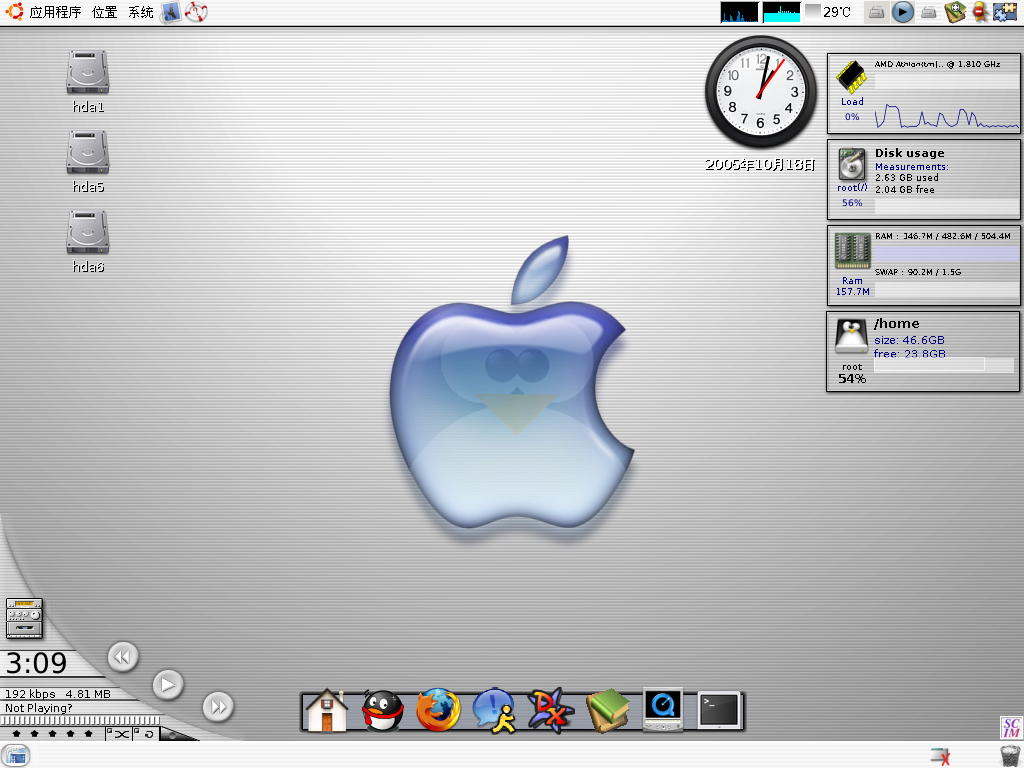Click the "192 kbps" bitrate text
The image size is (1024, 768).
(30, 694)
